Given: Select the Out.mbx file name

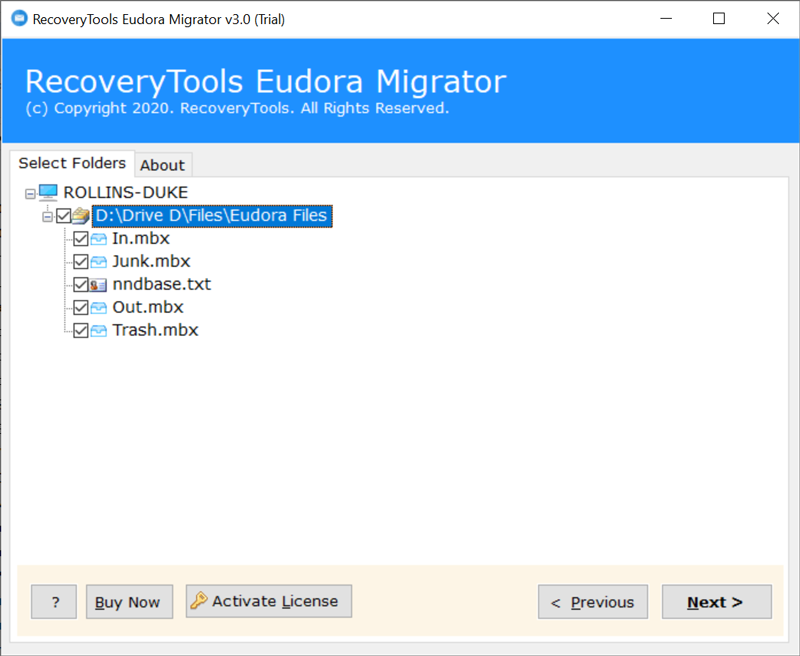Looking at the screenshot, I should tap(147, 307).
